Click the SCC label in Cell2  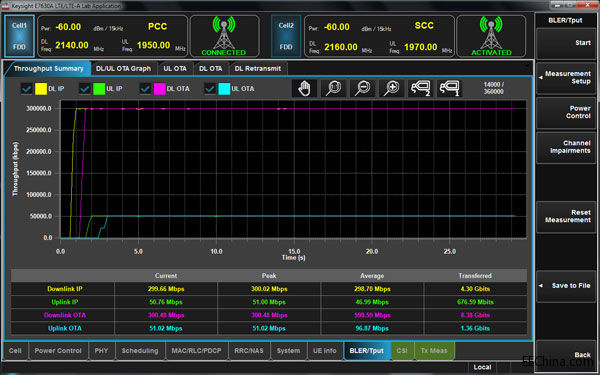tap(424, 26)
